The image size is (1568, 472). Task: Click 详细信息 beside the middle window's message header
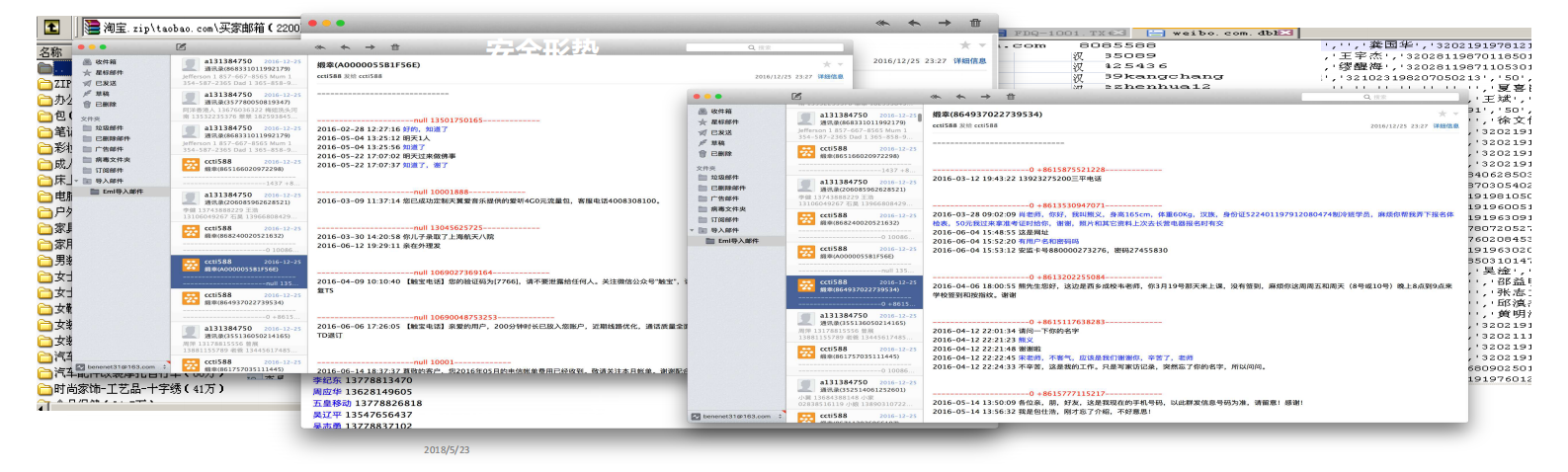coord(830,76)
